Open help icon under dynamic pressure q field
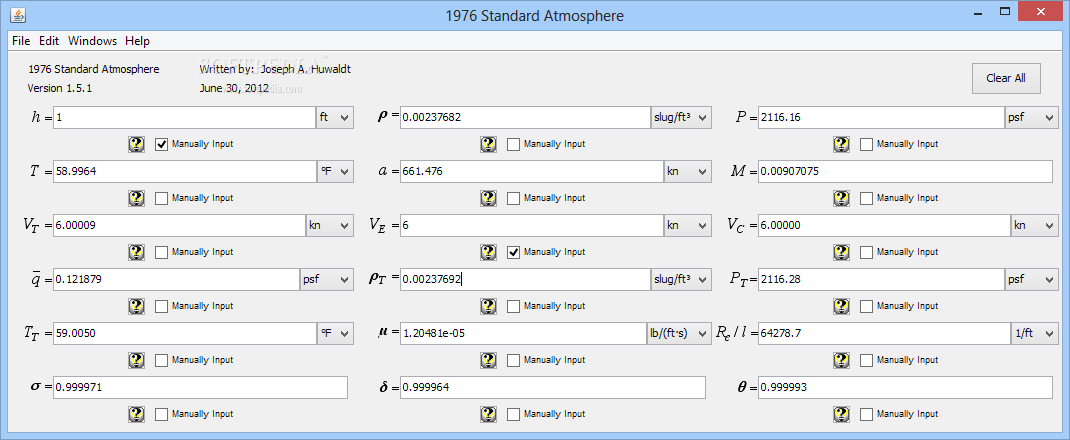The image size is (1070, 440). tap(137, 306)
